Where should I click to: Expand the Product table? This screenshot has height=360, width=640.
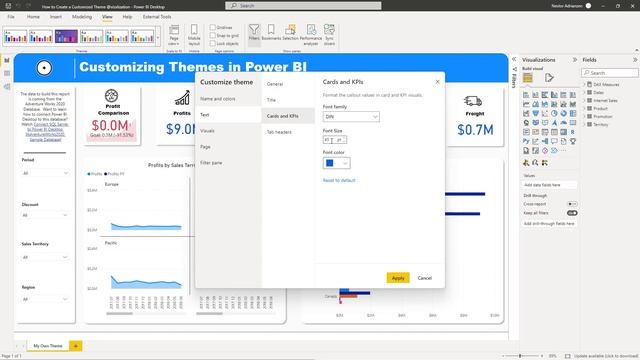pyautogui.click(x=584, y=109)
